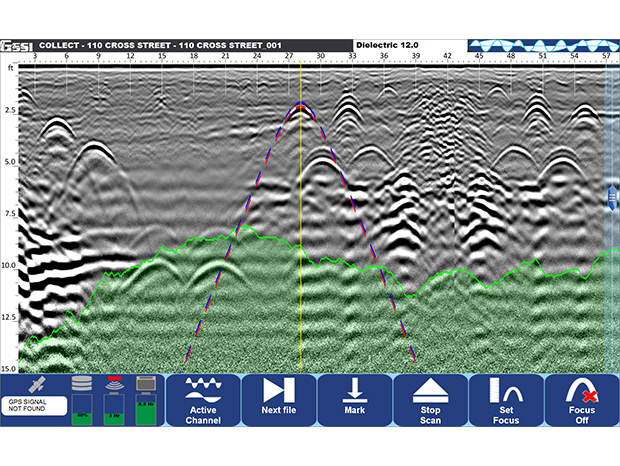Activate the Set Focus tool
The width and height of the screenshot is (620, 466).
506,400
